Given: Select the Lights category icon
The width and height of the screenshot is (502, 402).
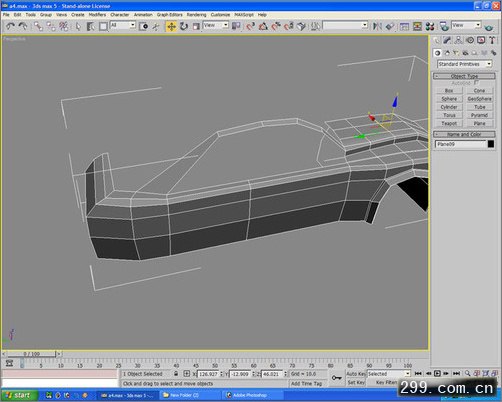Looking at the screenshot, I should pos(456,53).
